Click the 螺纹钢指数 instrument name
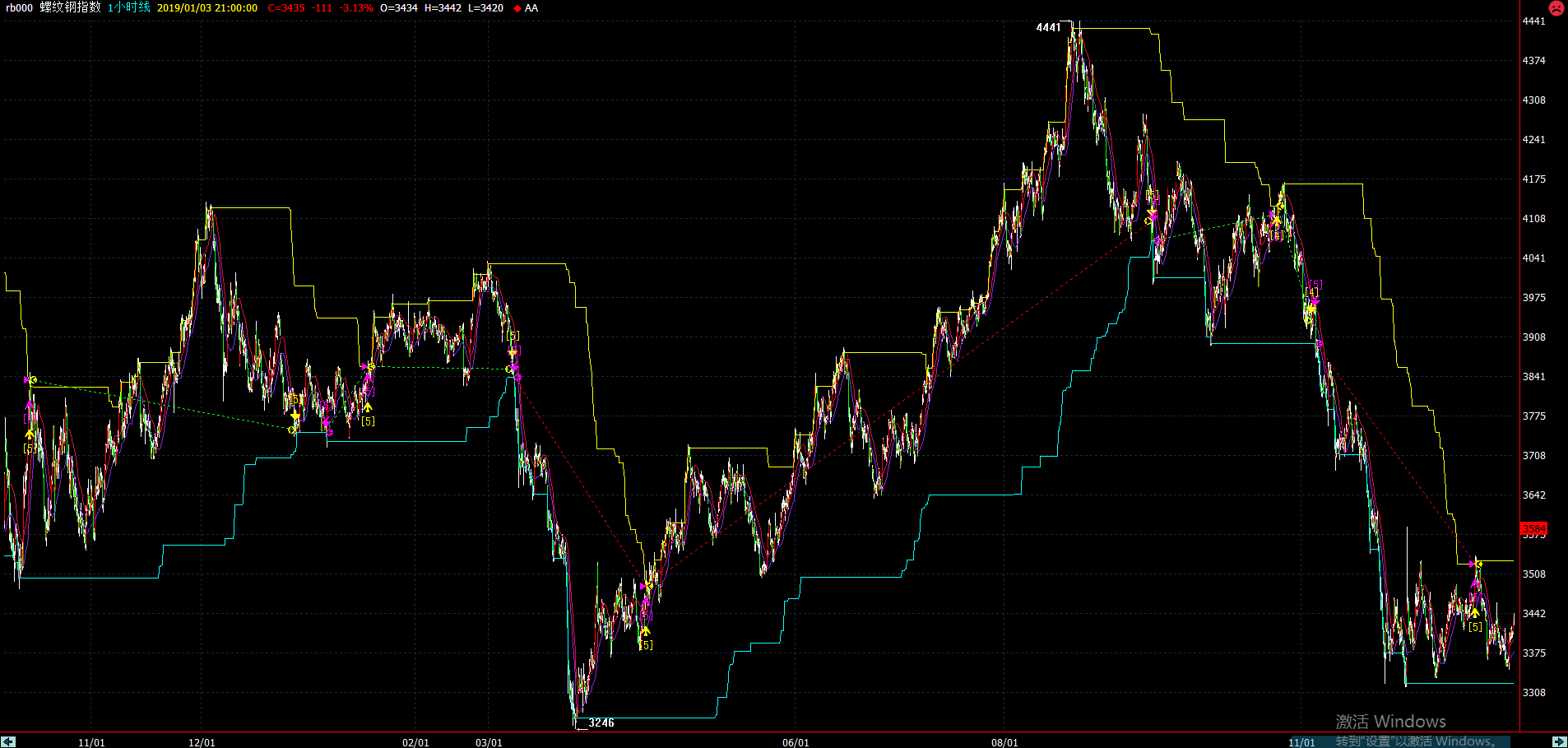This screenshot has width=1568, height=748. tap(71, 7)
